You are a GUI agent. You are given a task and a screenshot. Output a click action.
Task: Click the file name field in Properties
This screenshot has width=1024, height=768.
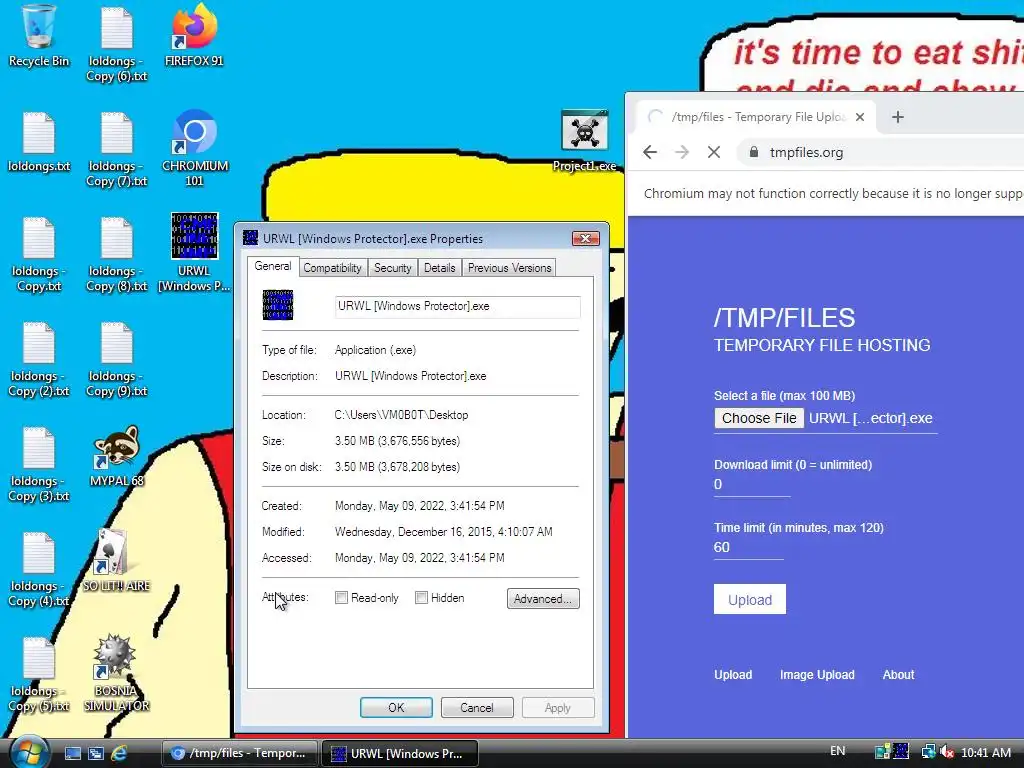457,307
